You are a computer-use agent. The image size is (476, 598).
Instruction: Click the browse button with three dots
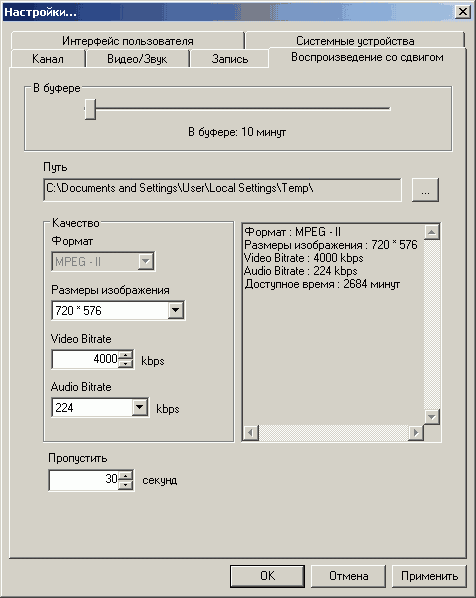(x=425, y=190)
